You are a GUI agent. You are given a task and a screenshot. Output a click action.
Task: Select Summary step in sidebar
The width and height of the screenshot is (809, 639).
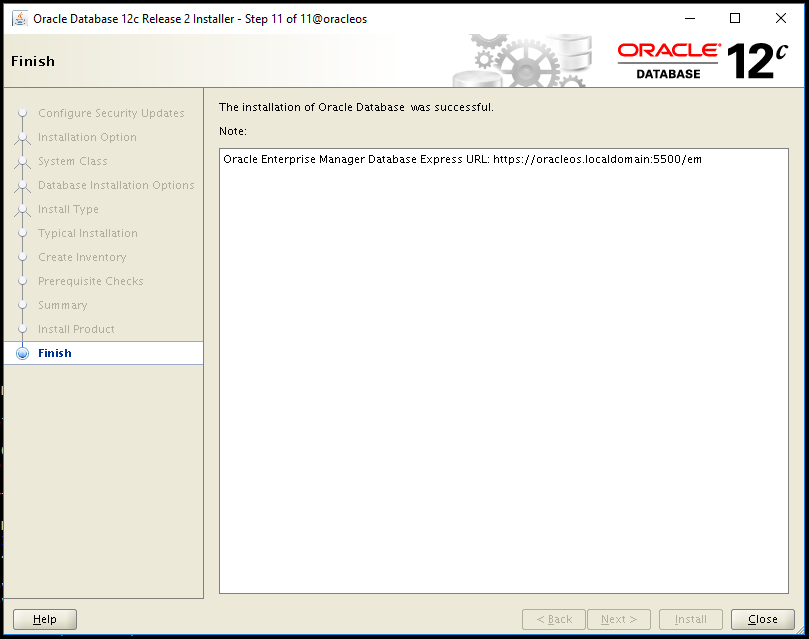click(x=62, y=305)
